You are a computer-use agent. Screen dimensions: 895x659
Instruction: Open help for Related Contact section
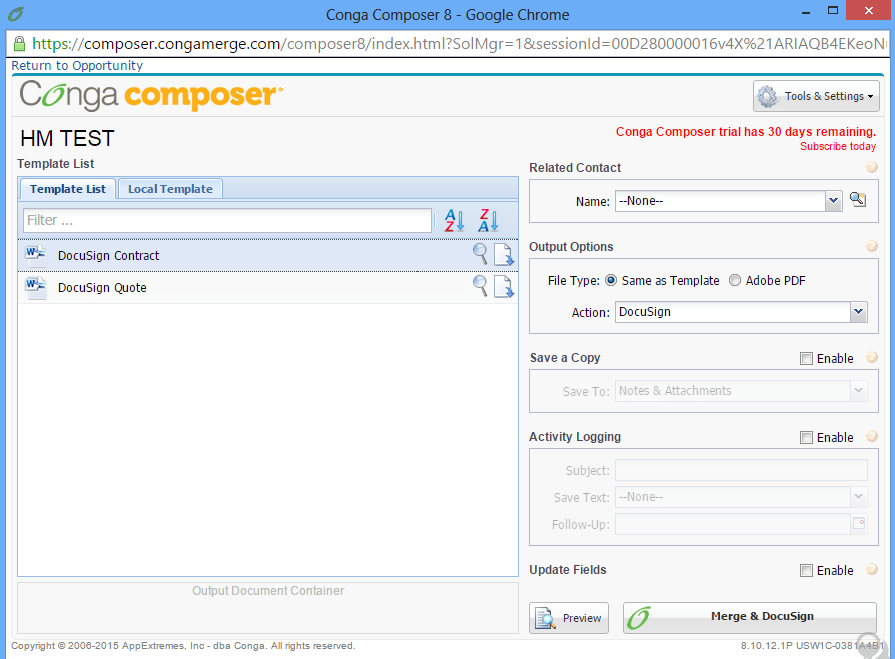872,167
